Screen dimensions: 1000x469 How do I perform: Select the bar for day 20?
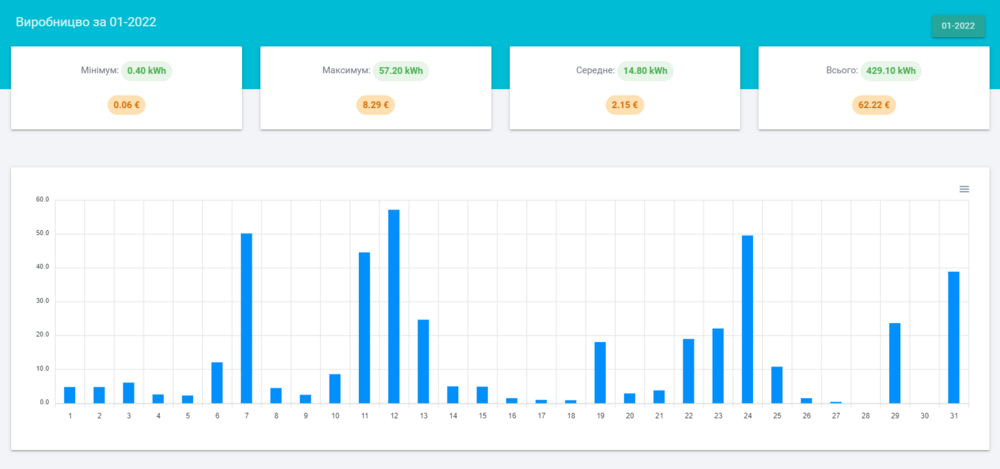tap(629, 398)
